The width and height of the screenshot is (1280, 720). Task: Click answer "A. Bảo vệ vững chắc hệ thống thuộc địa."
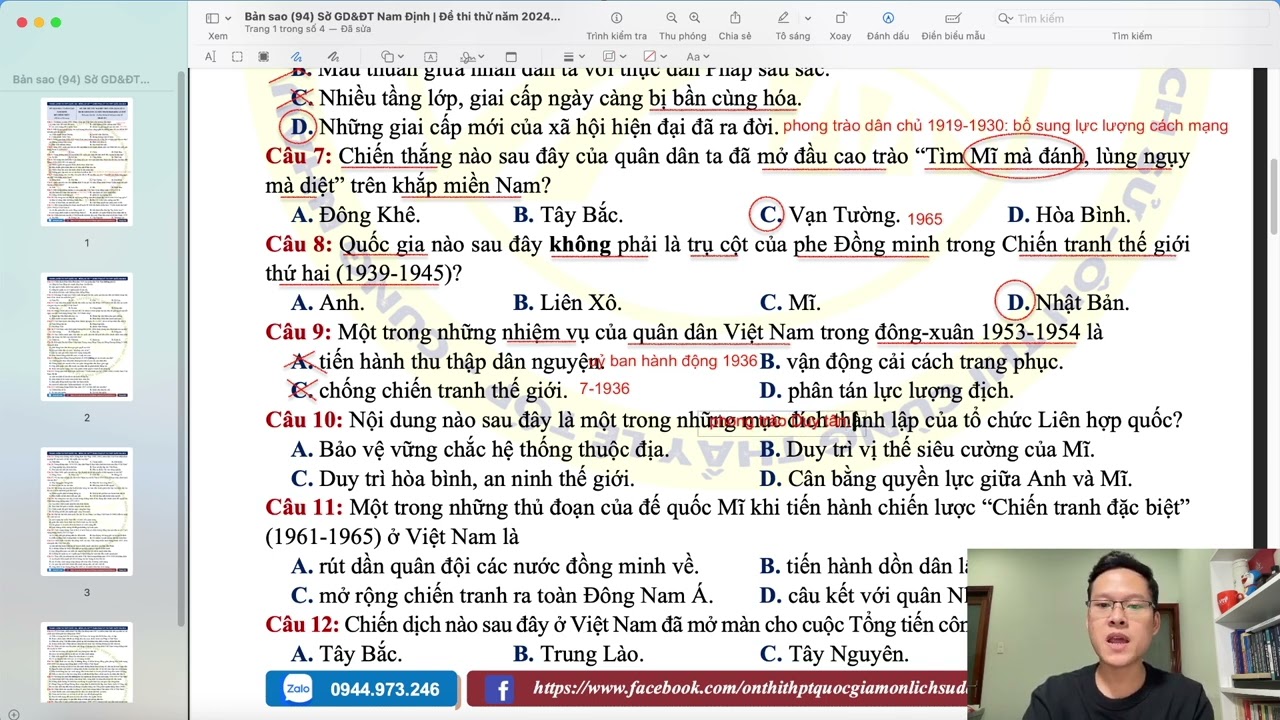[480, 450]
